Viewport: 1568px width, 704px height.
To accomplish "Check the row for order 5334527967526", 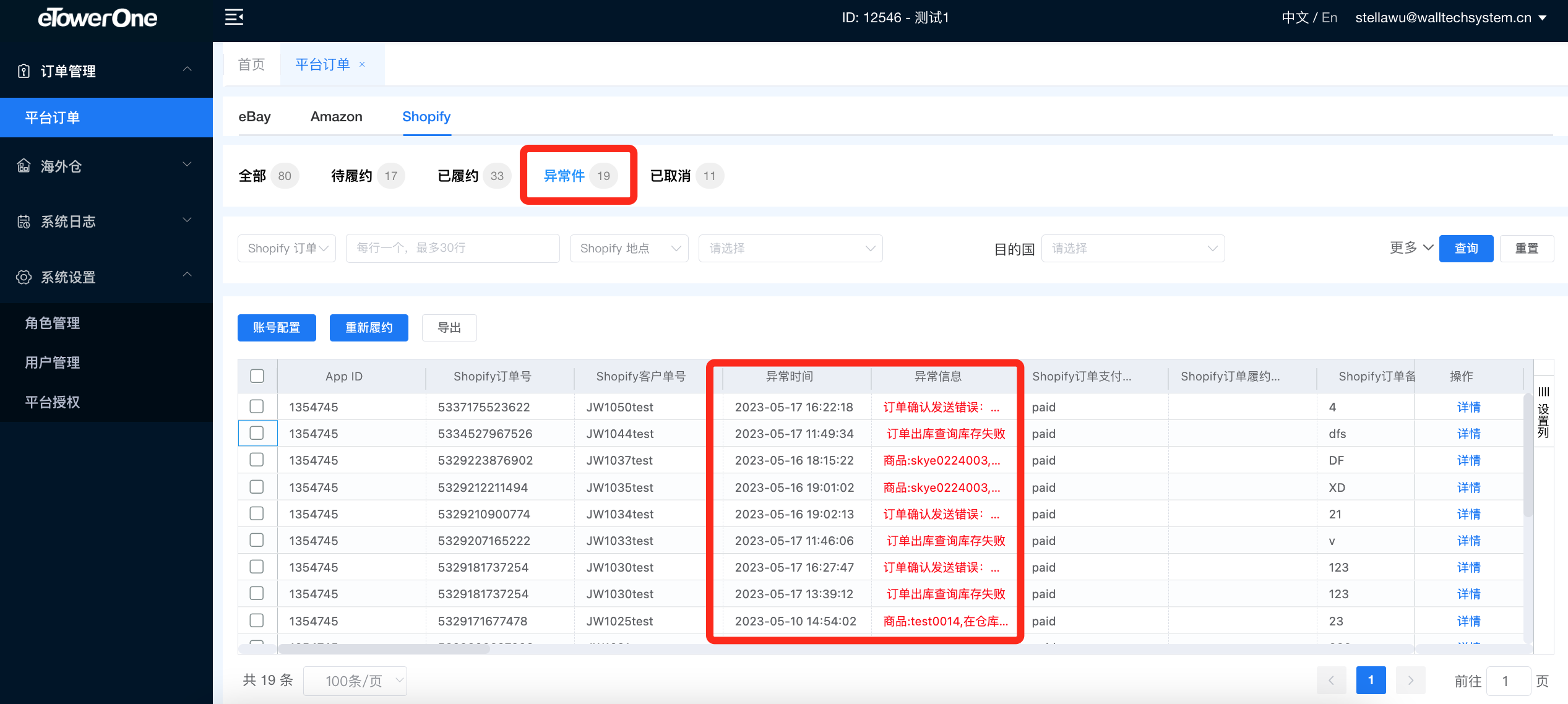I will point(257,433).
